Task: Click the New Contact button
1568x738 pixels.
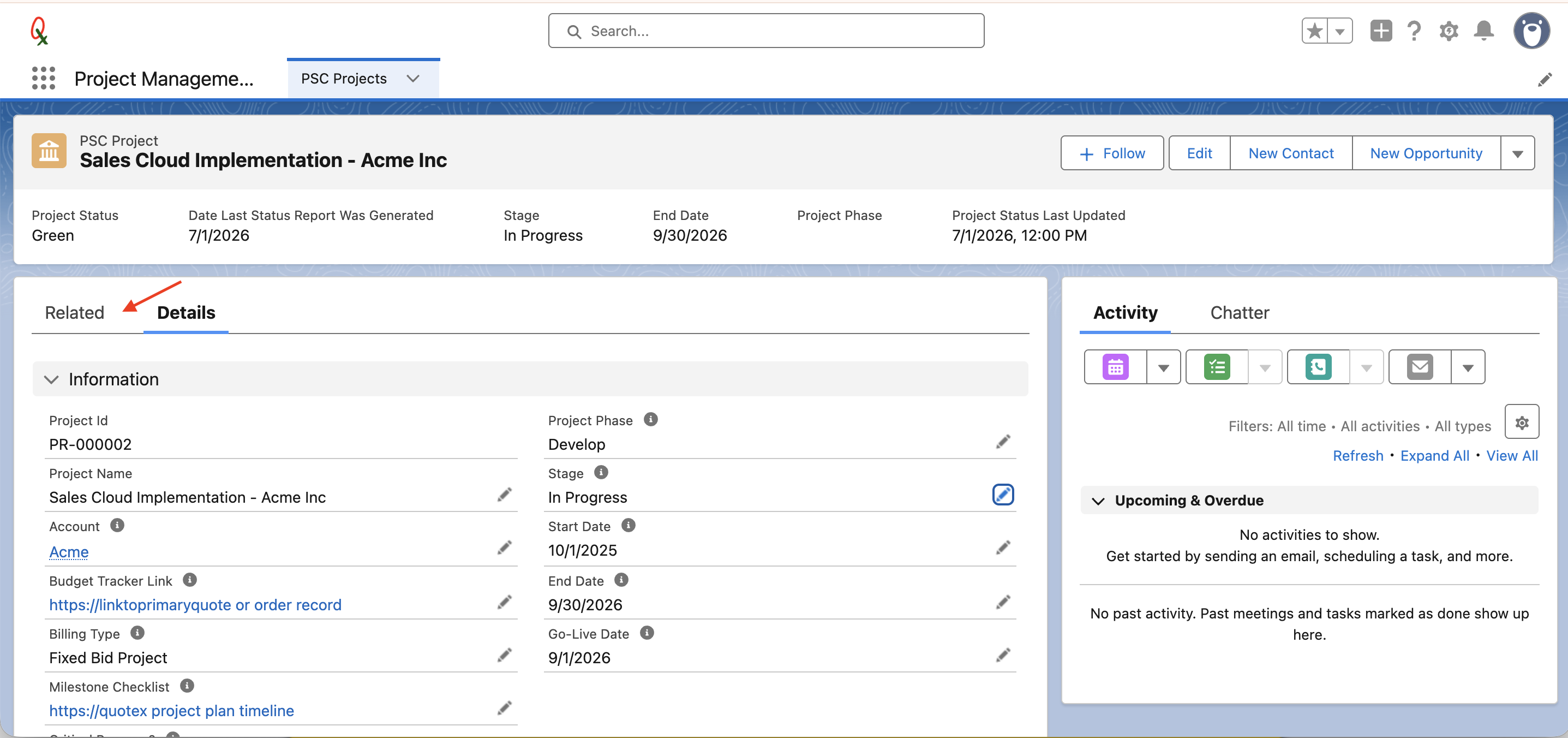Action: (x=1290, y=153)
